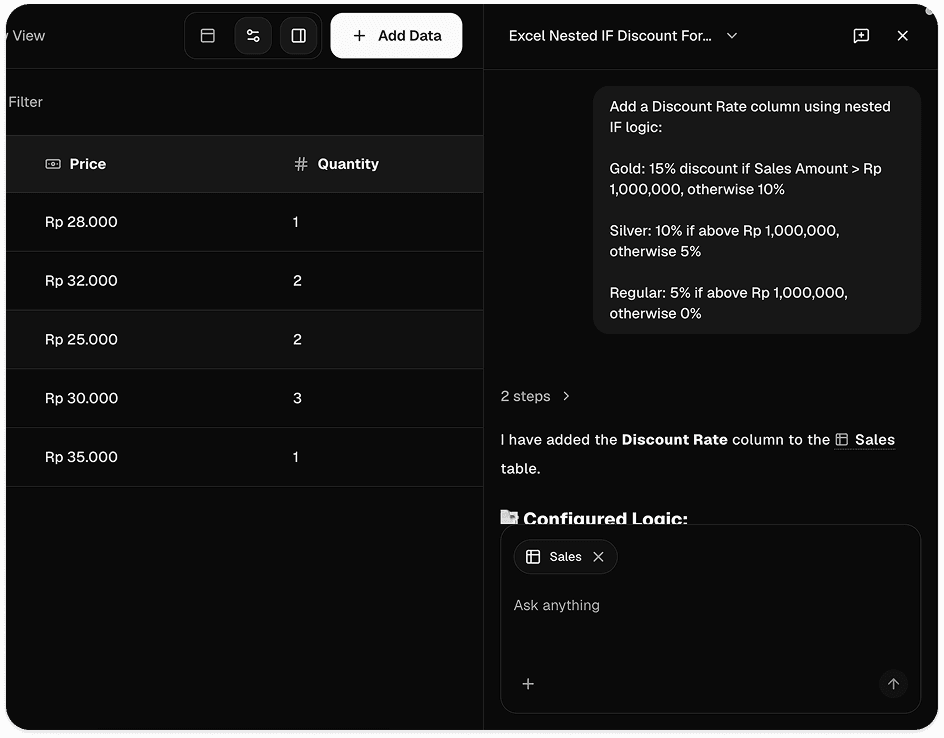
Task: Open the filter settings sliders icon
Action: [253, 36]
